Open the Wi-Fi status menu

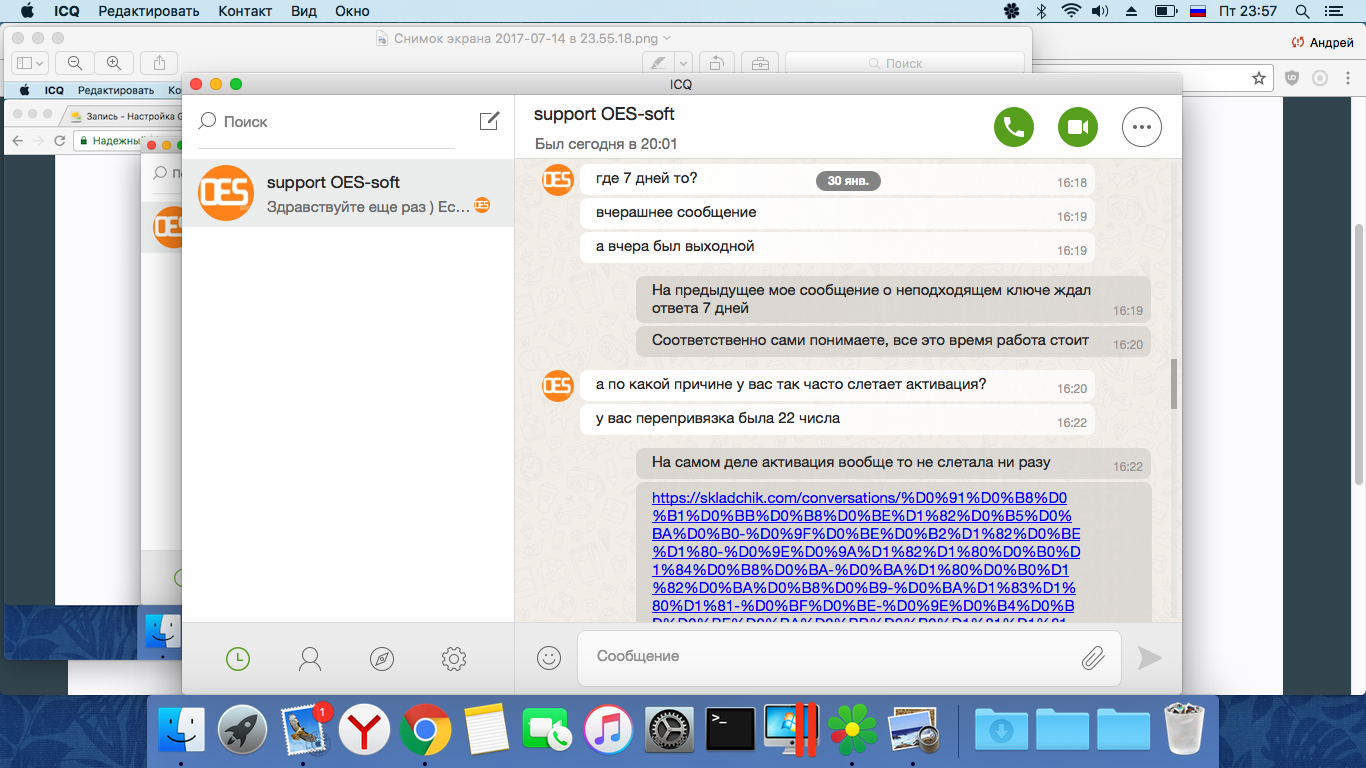(x=1071, y=11)
